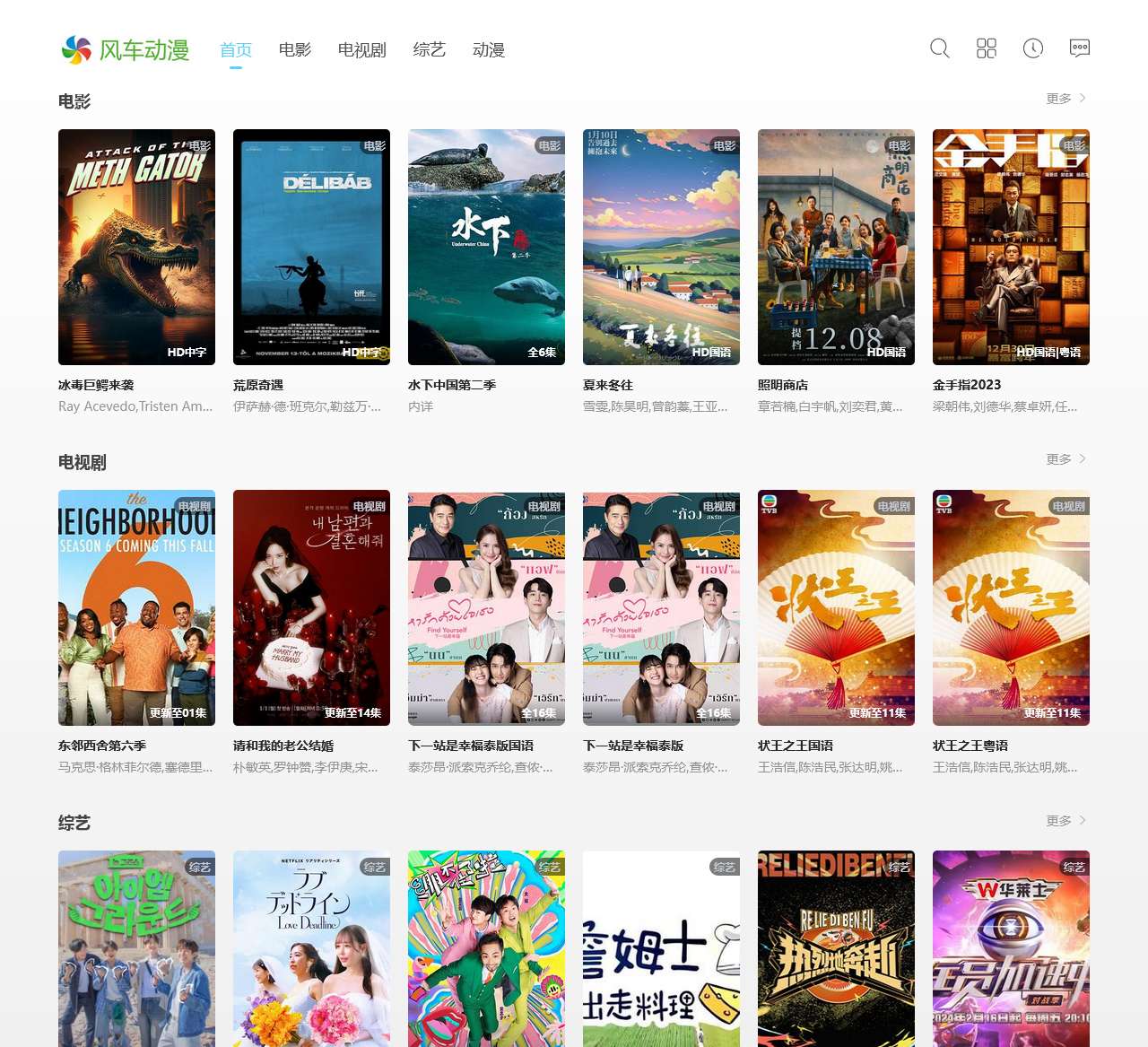Click the 请和我的老公结婚 title link
Screen dimensions: 1148x1047
tap(283, 746)
